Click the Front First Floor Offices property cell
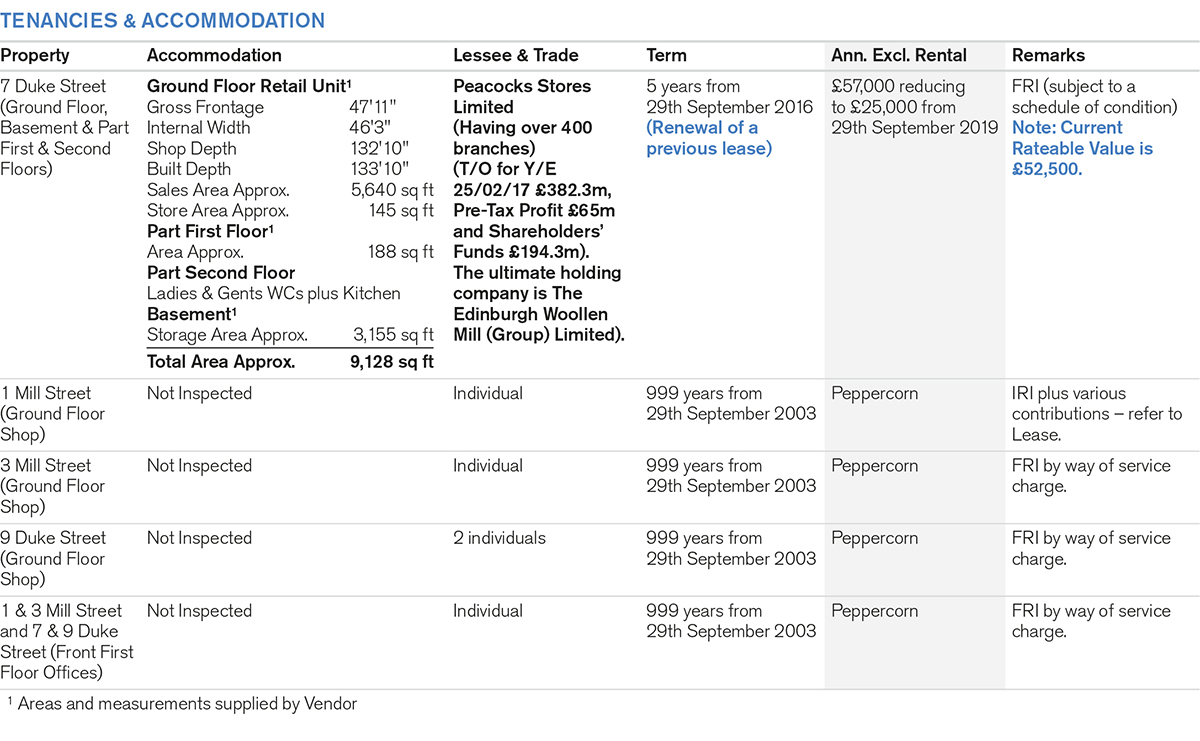1200x741 pixels. point(66,641)
